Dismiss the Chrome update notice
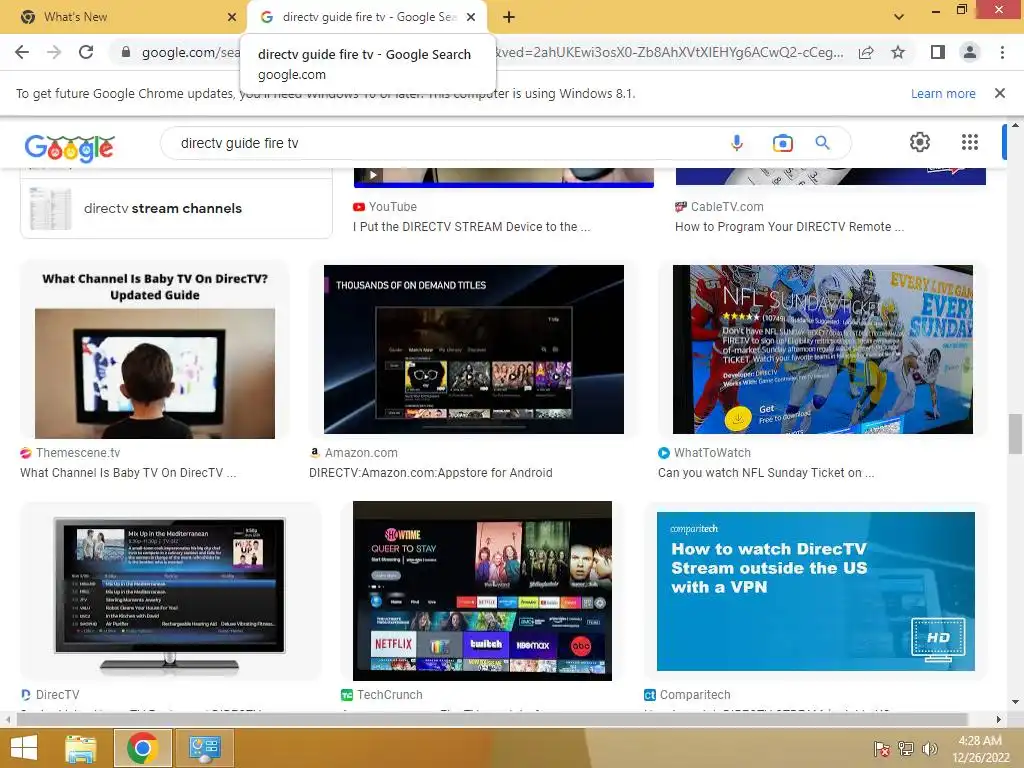This screenshot has width=1024, height=768. [x=999, y=93]
